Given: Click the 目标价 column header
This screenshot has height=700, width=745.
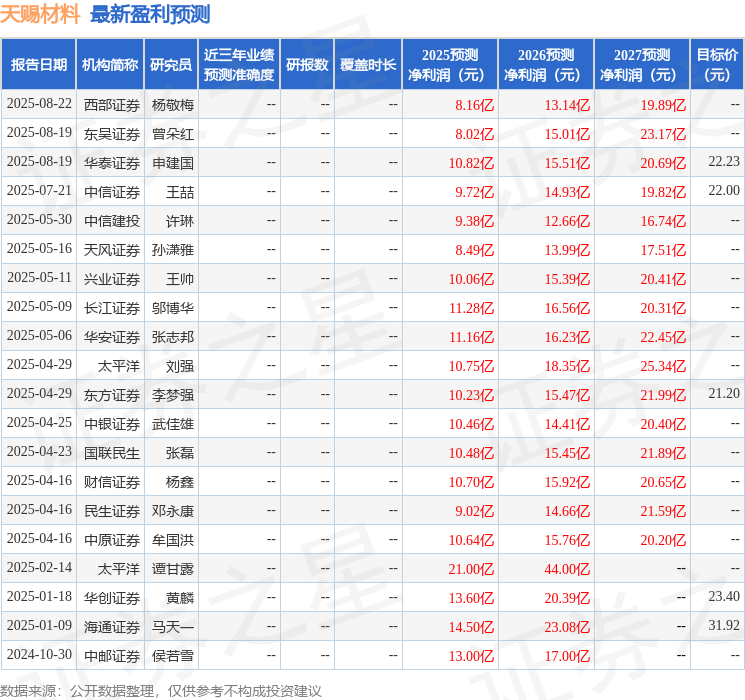Looking at the screenshot, I should pos(717,65).
